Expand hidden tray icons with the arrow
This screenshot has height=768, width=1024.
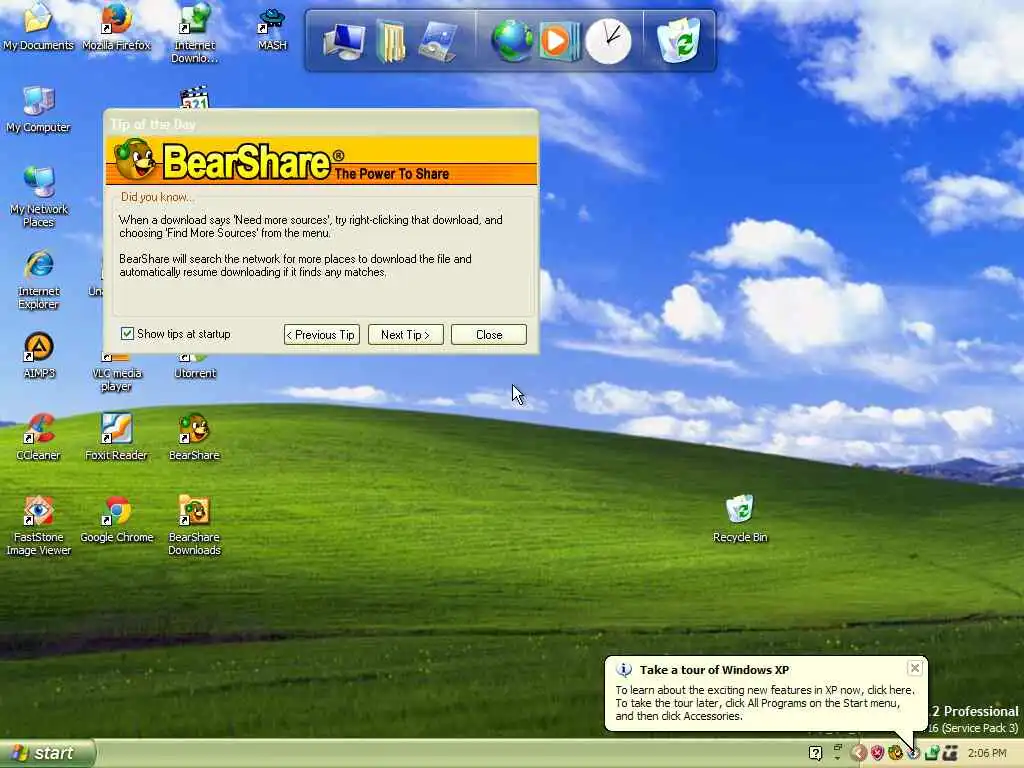click(x=859, y=753)
